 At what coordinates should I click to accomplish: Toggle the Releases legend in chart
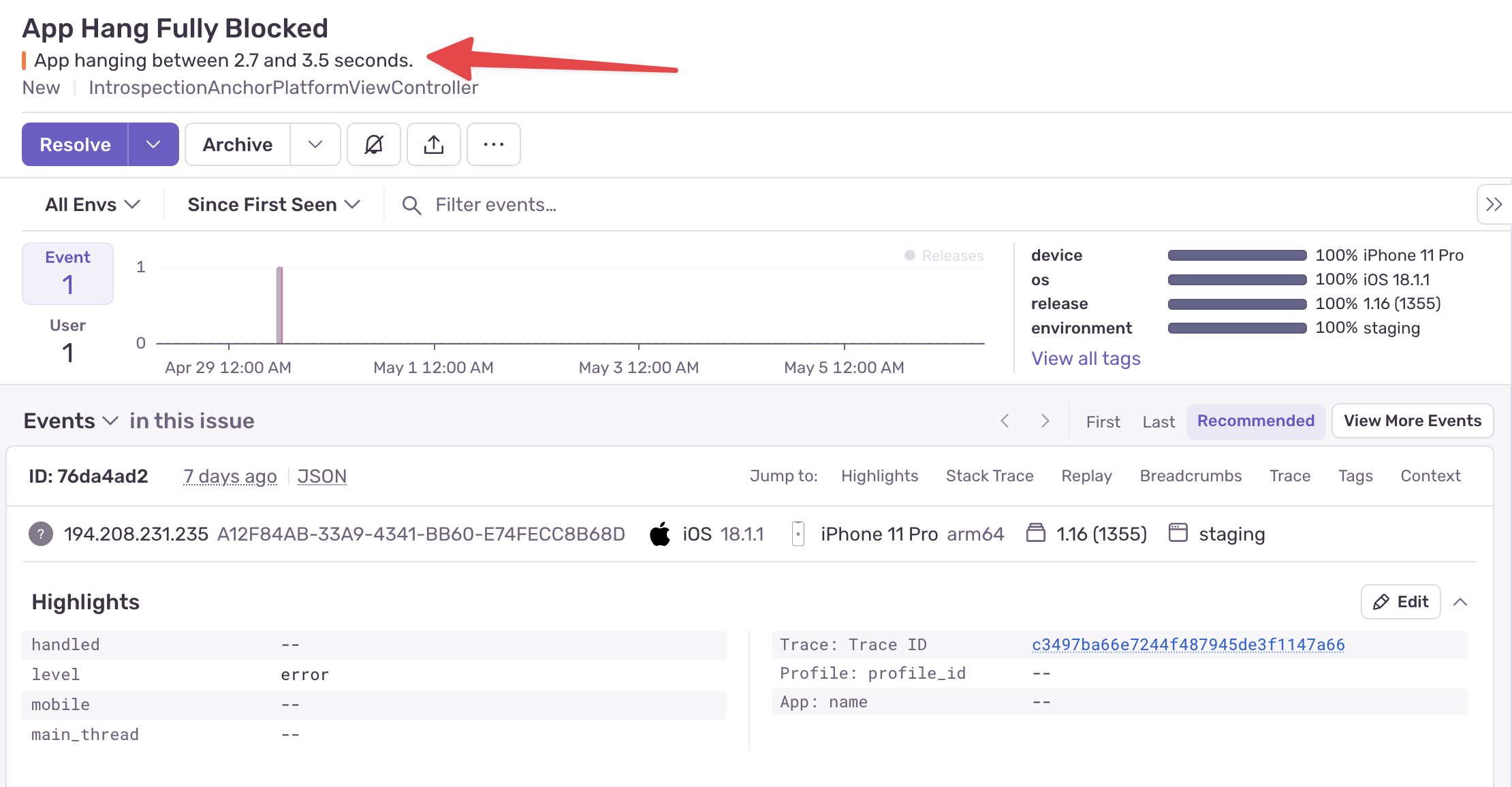pos(944,255)
